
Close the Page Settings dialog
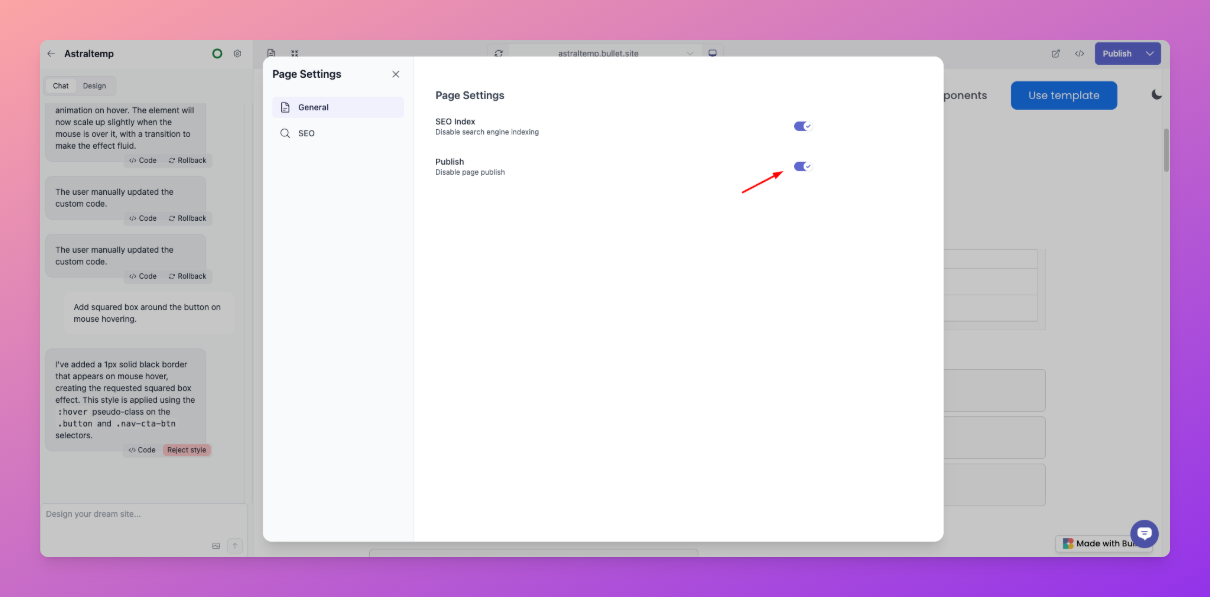pos(396,74)
